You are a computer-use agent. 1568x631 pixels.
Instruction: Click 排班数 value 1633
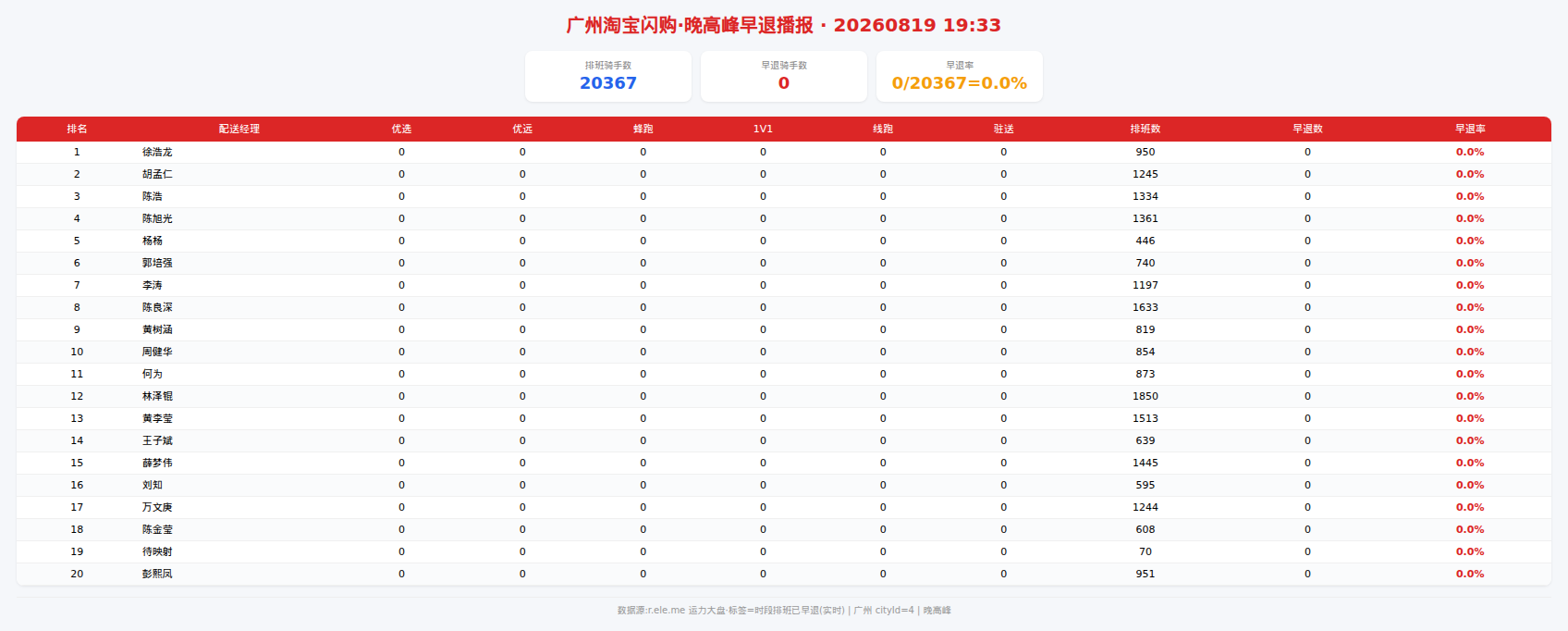pos(1145,307)
